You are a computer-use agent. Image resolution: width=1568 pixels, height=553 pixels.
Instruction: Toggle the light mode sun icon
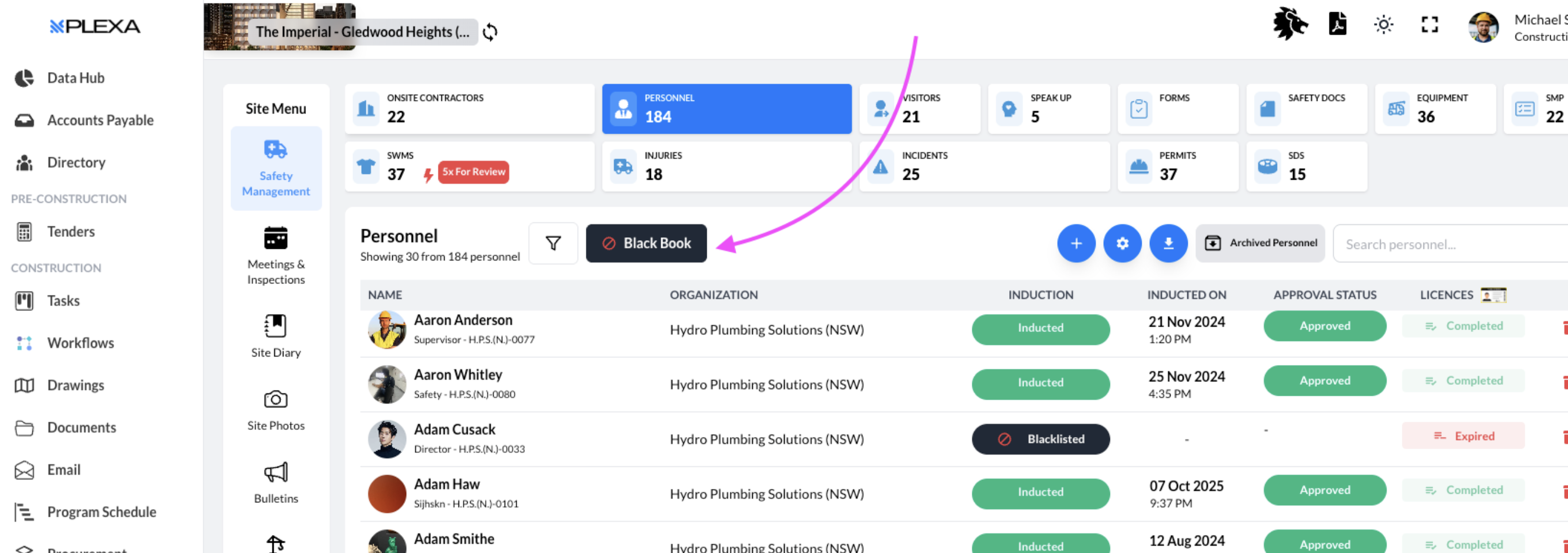click(1383, 25)
